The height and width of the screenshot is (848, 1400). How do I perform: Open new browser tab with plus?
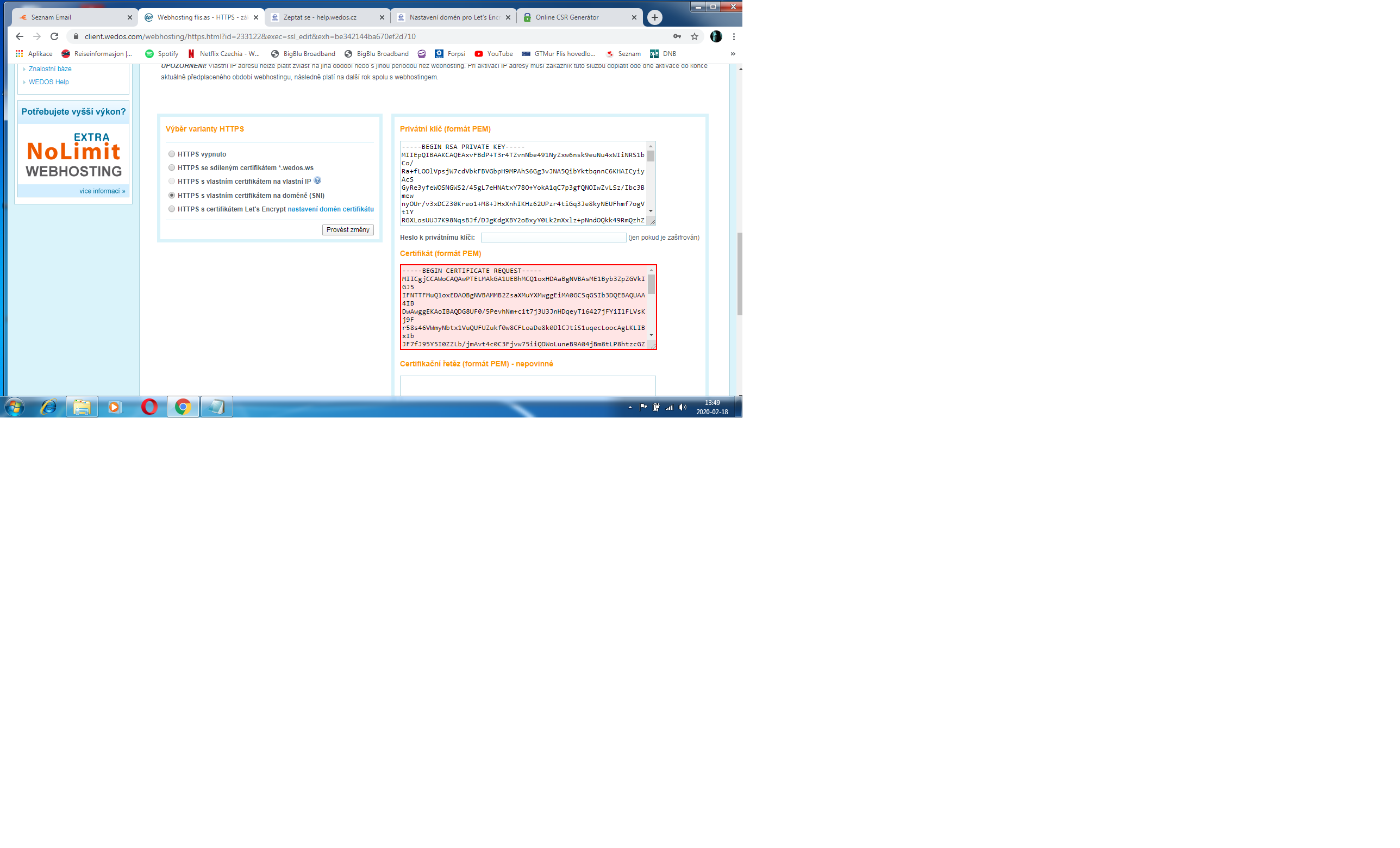[654, 17]
